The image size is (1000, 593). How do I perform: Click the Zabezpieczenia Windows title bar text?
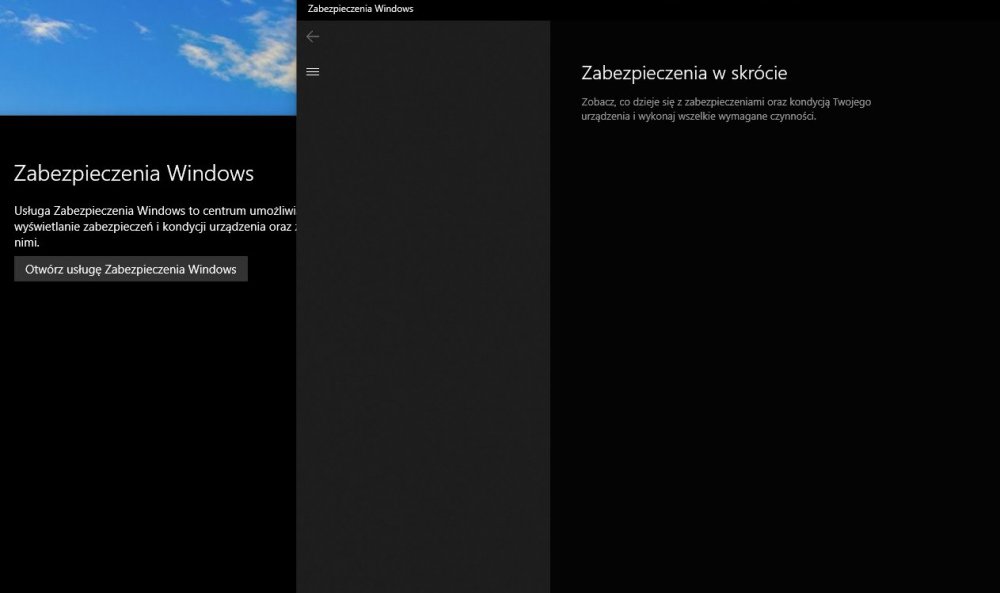click(x=360, y=9)
